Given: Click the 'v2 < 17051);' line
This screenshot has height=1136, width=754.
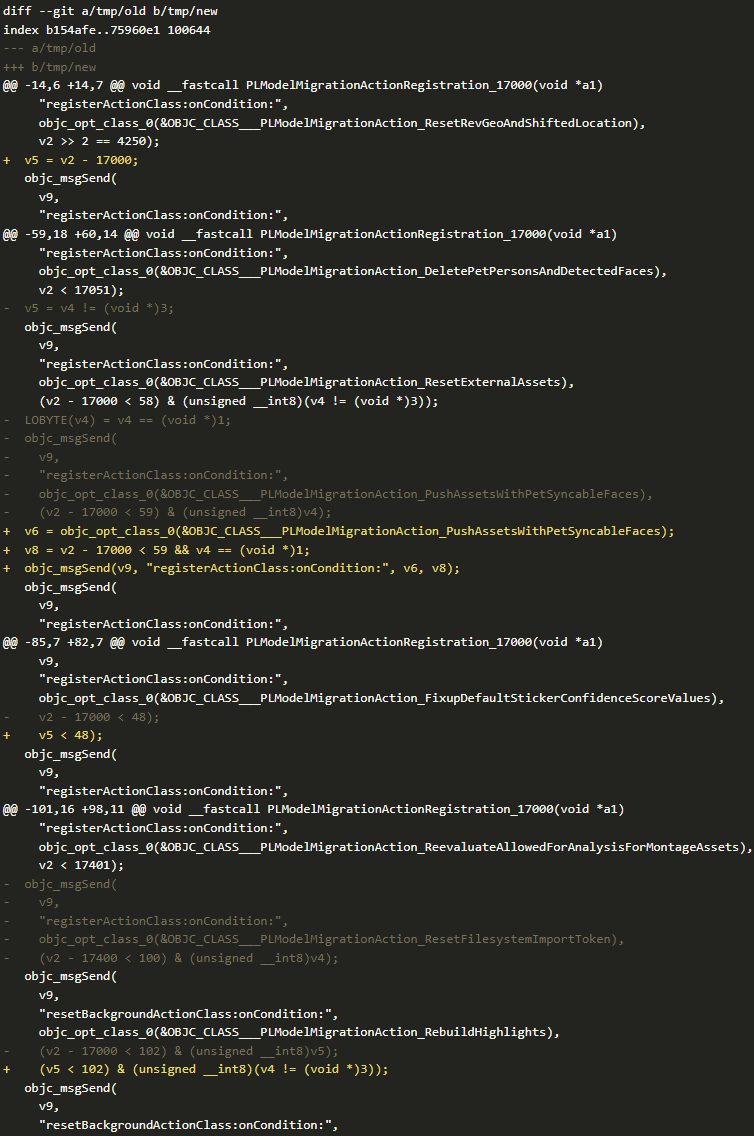Looking at the screenshot, I should [81, 290].
